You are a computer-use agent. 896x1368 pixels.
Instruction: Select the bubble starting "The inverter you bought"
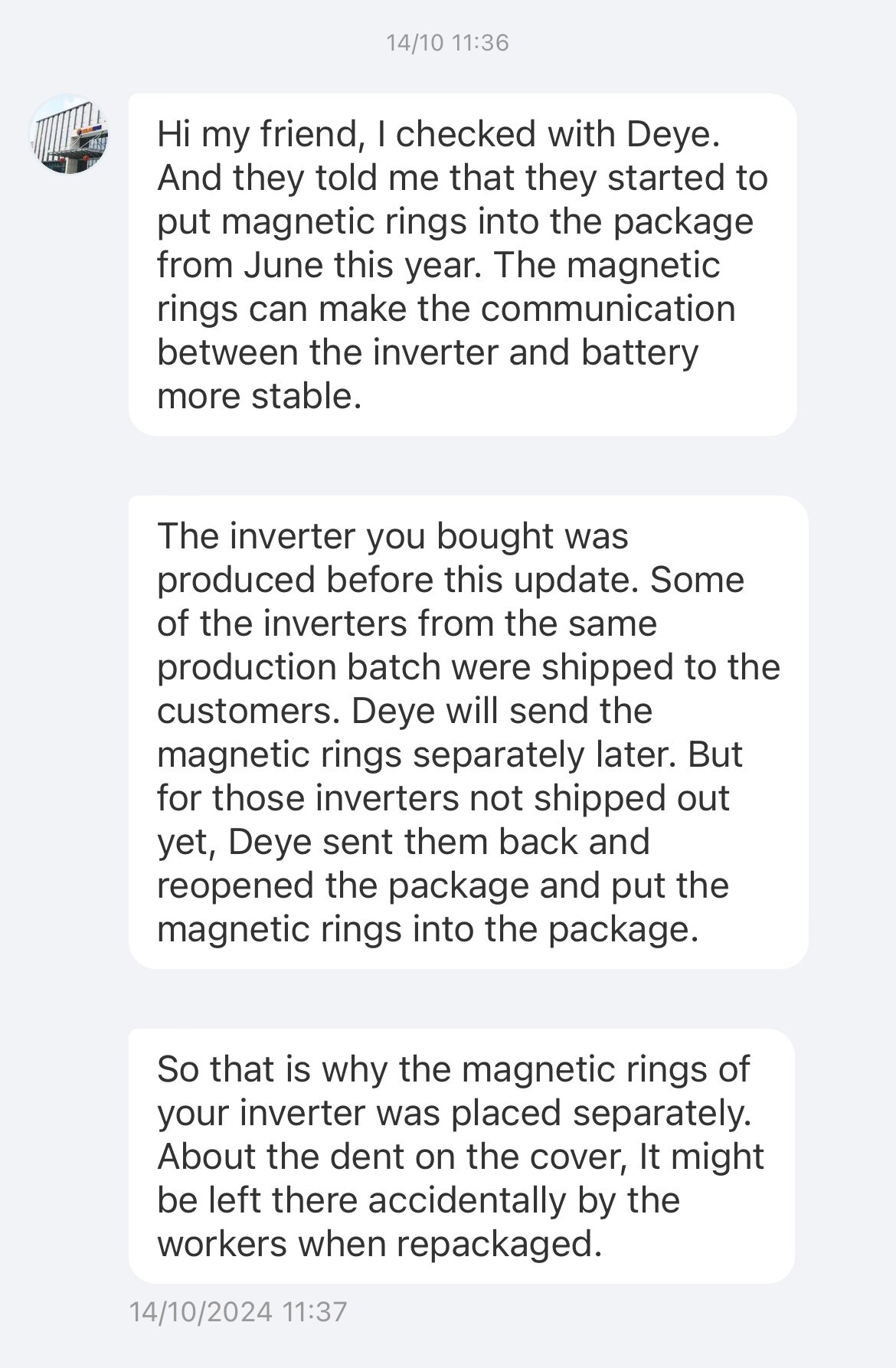click(x=468, y=731)
